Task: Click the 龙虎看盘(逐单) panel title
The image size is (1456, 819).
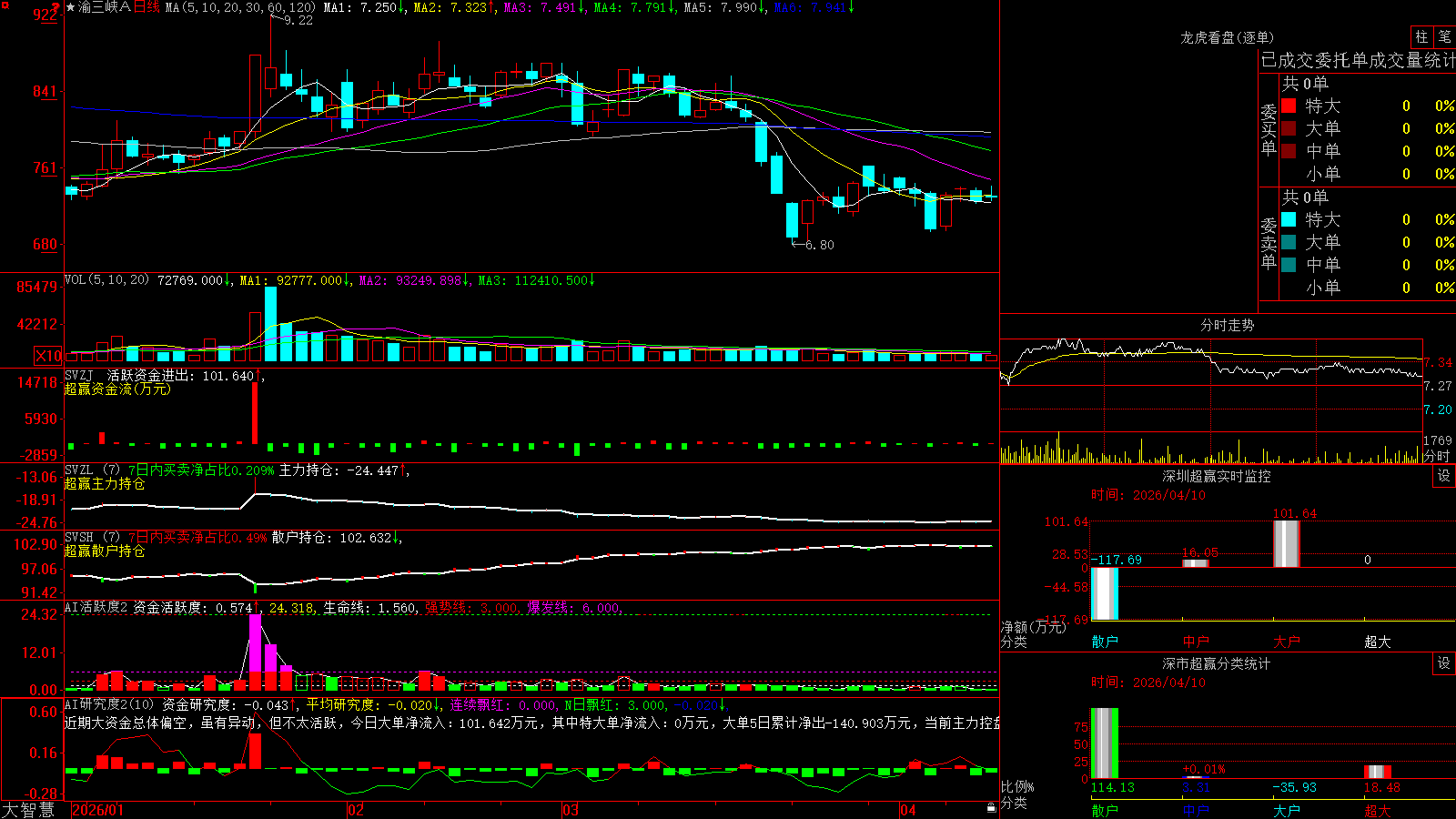Action: coord(1228,37)
